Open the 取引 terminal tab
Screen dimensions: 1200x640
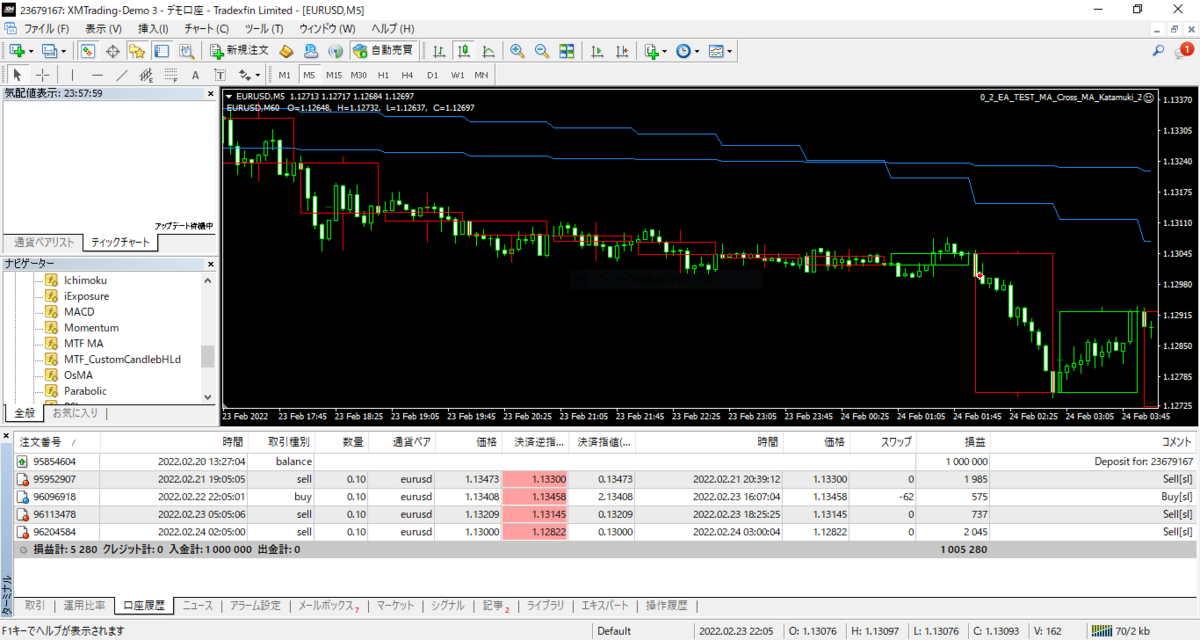pos(35,605)
